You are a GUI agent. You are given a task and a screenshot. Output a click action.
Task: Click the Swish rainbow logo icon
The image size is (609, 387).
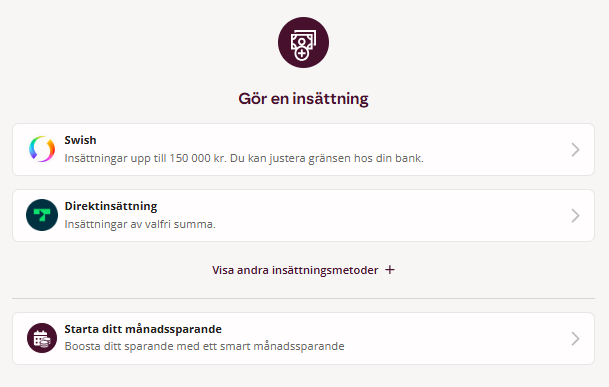[x=42, y=149]
